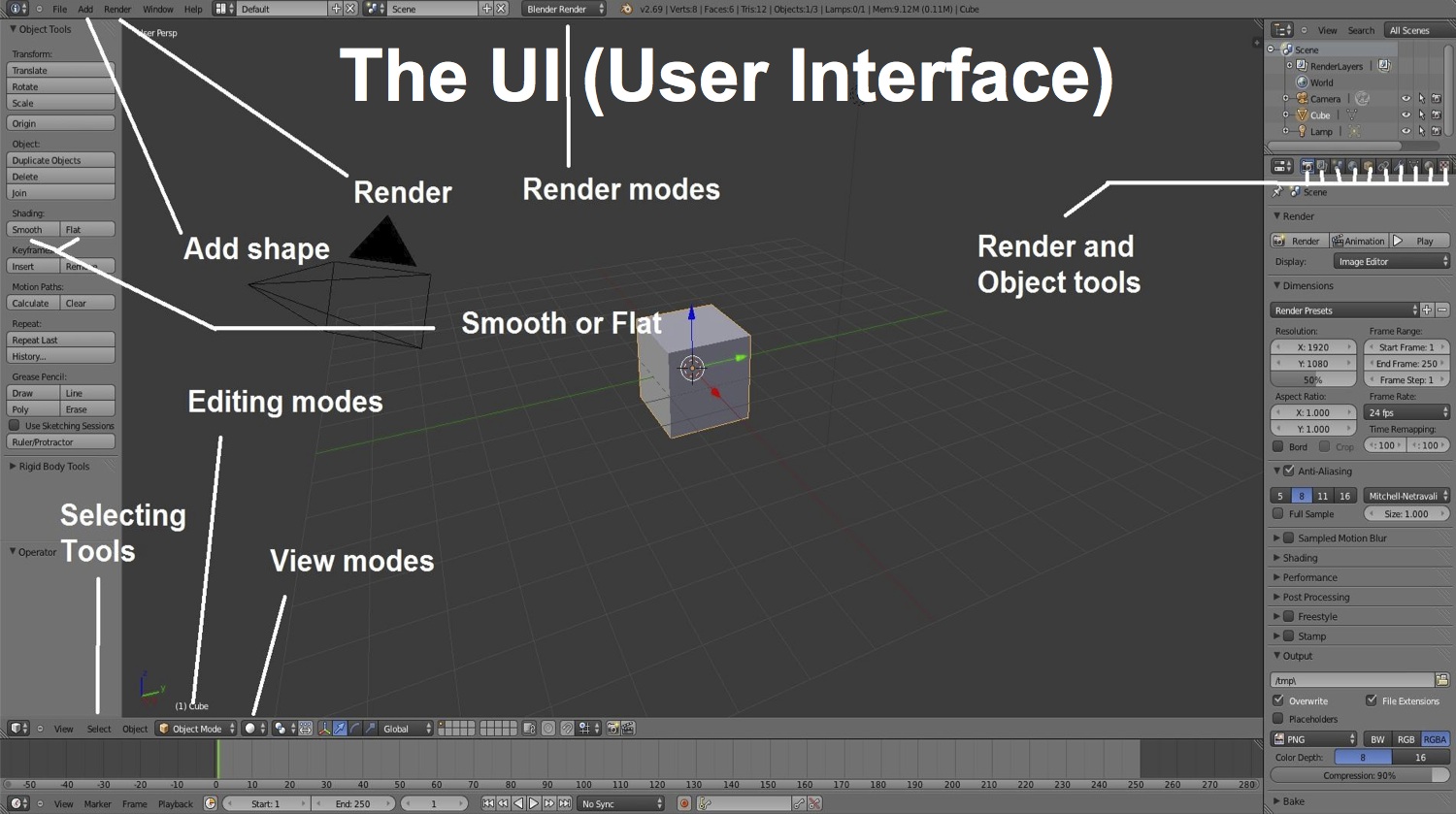The height and width of the screenshot is (814, 1456).
Task: Click the OpenGL render image camera icon
Action: pyautogui.click(x=612, y=729)
